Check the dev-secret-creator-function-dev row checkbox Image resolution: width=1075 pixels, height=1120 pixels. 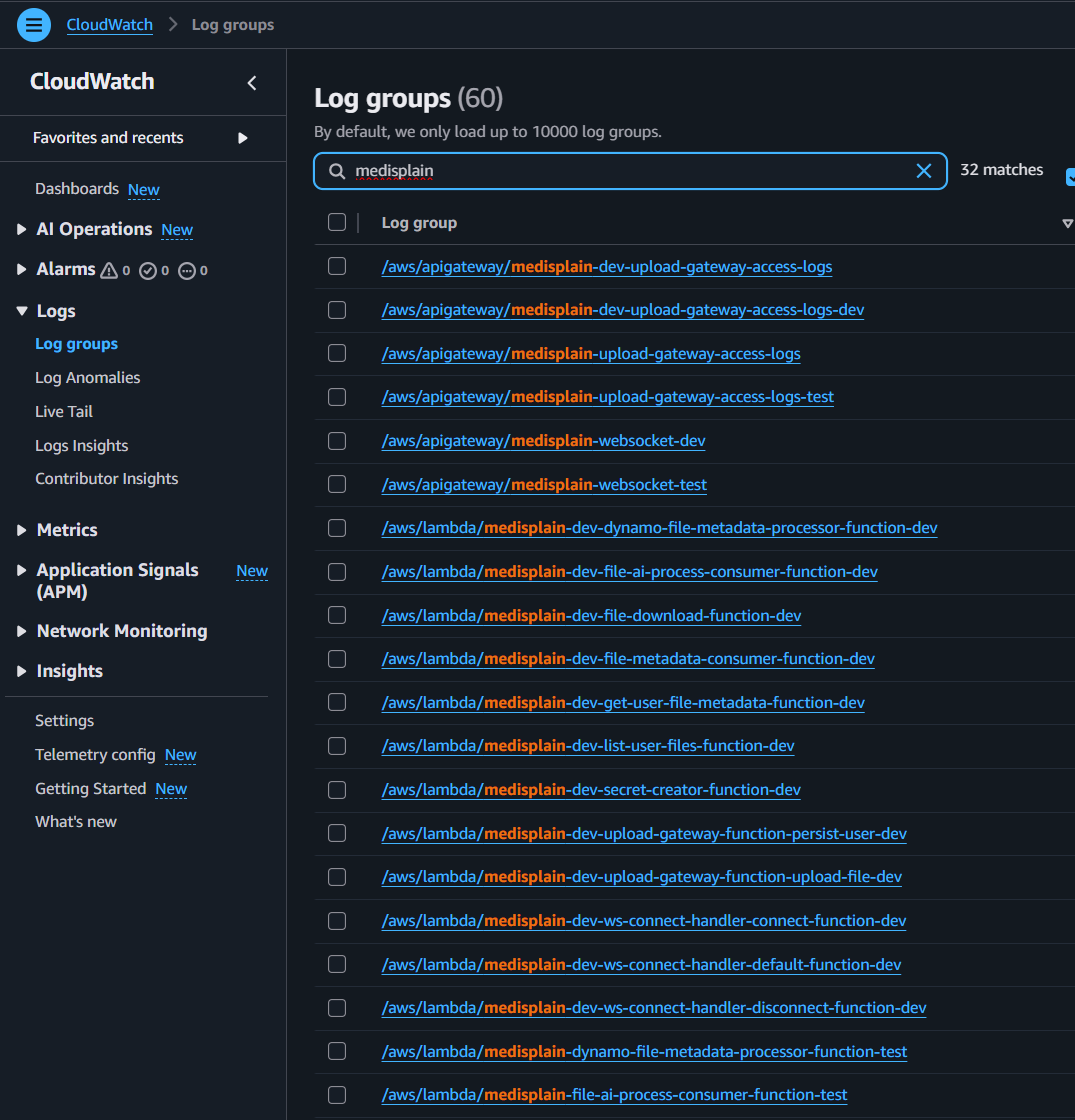pyautogui.click(x=337, y=789)
